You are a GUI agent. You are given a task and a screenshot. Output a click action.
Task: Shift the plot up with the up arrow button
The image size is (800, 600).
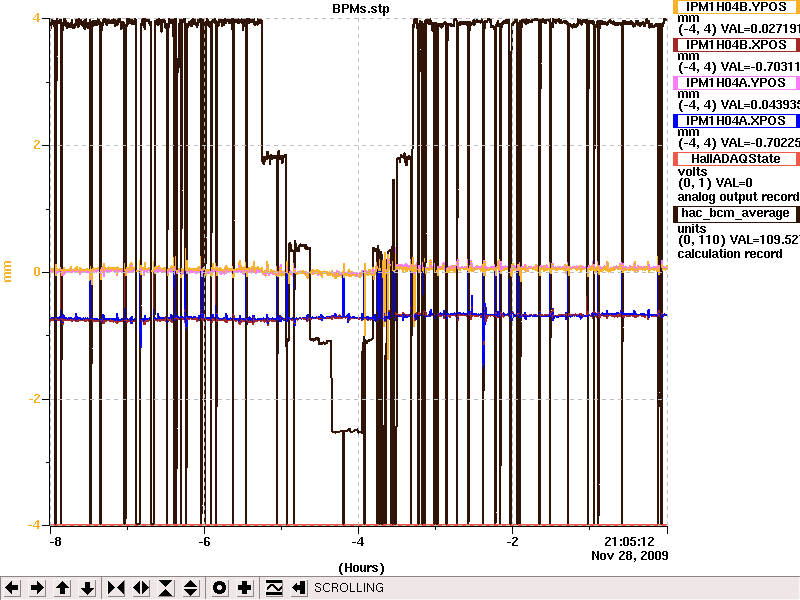pos(62,588)
